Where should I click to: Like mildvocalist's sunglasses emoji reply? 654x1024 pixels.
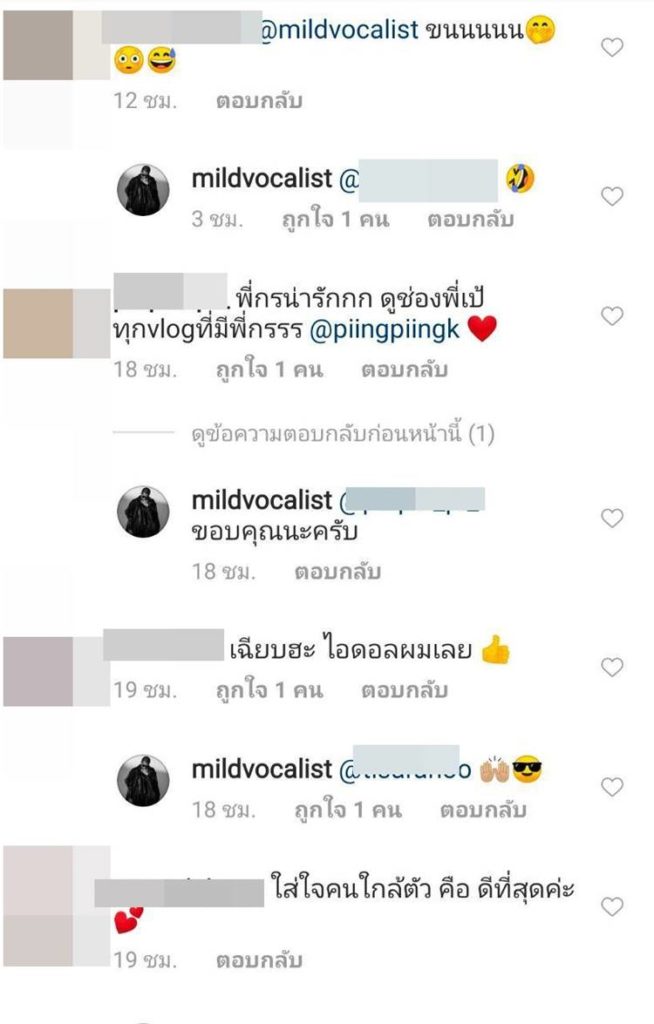click(x=612, y=787)
